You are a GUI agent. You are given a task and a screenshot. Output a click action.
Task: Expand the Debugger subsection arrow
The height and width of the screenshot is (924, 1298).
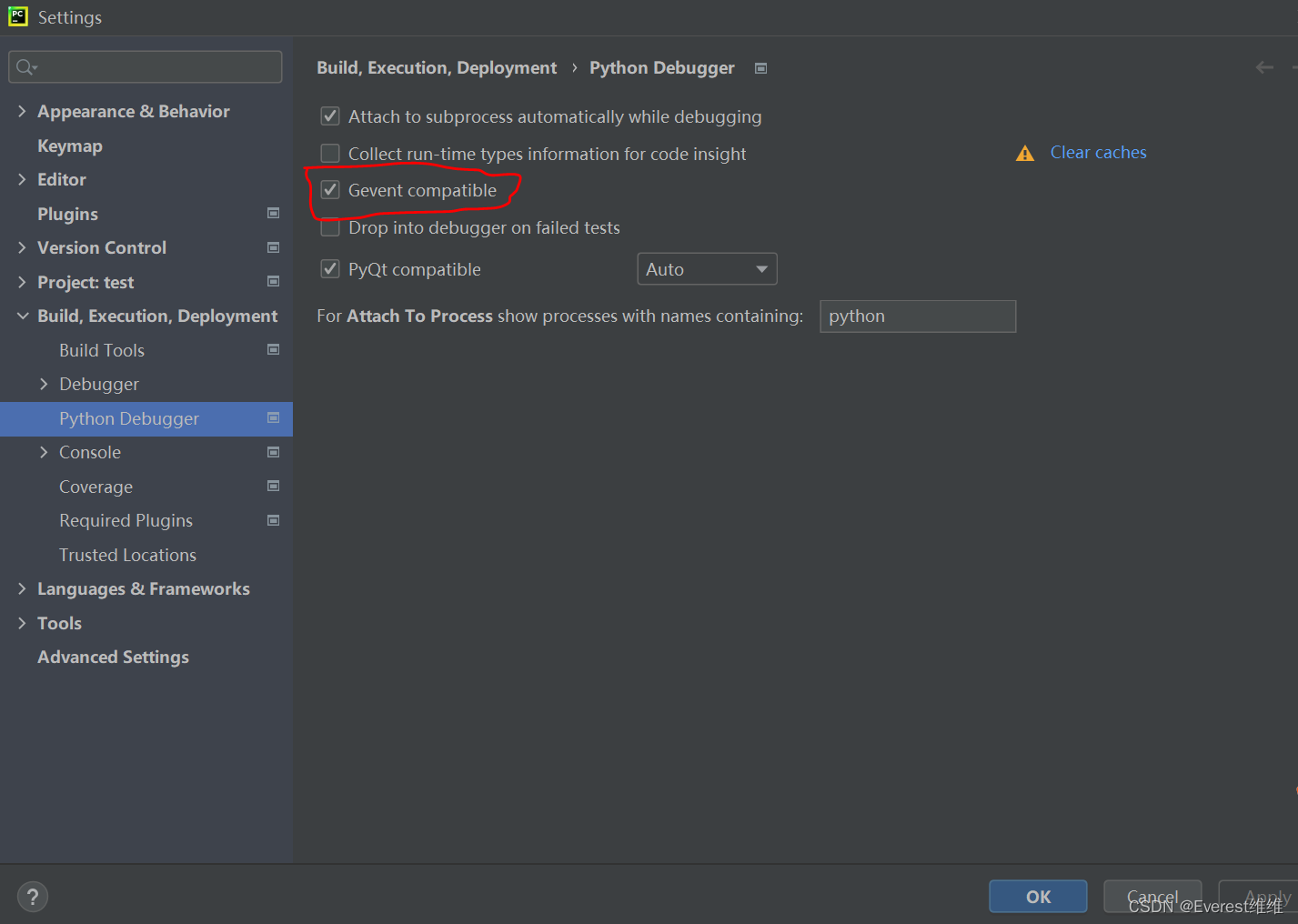coord(44,384)
